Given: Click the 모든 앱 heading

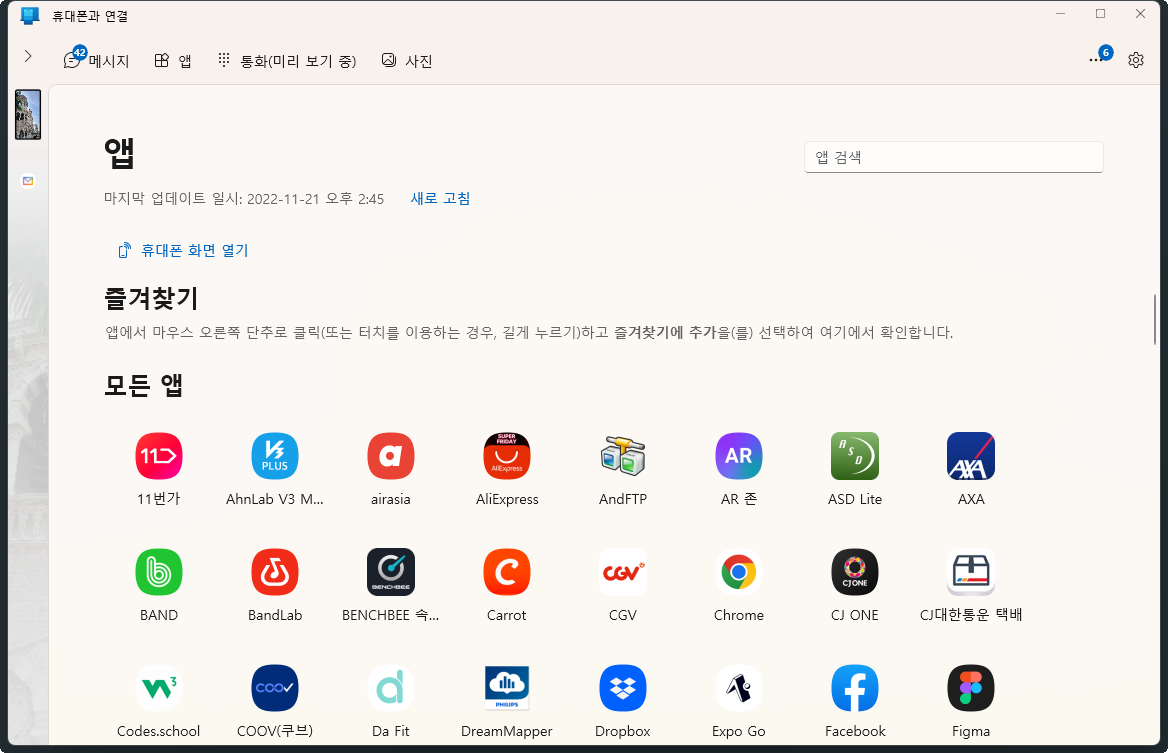Looking at the screenshot, I should click(144, 385).
